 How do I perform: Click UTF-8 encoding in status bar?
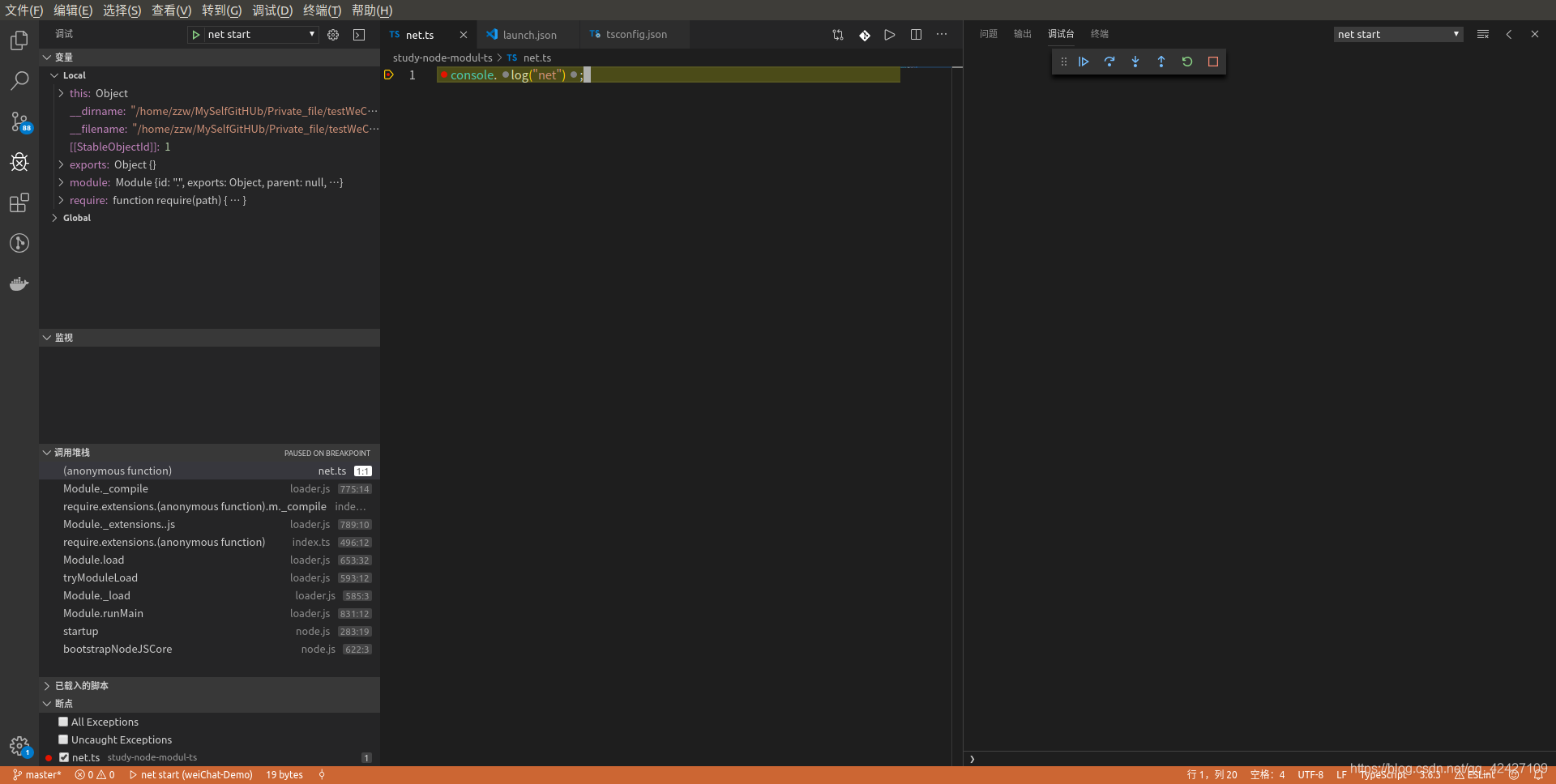point(1310,775)
